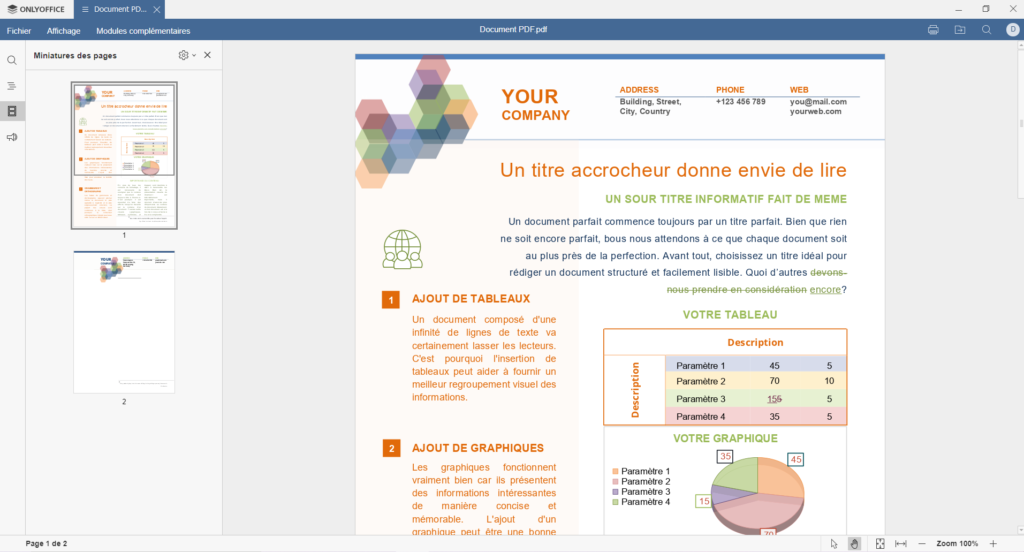
Task: Click the ONLYOFFICE home tab
Action: coord(36,9)
